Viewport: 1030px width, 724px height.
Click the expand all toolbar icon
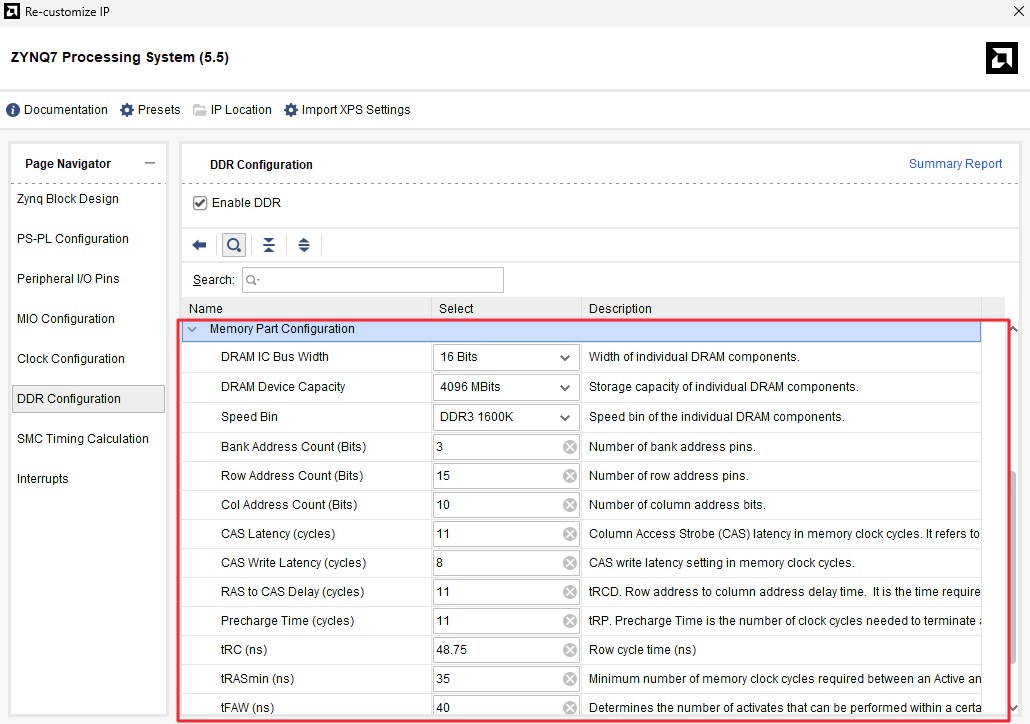(303, 245)
